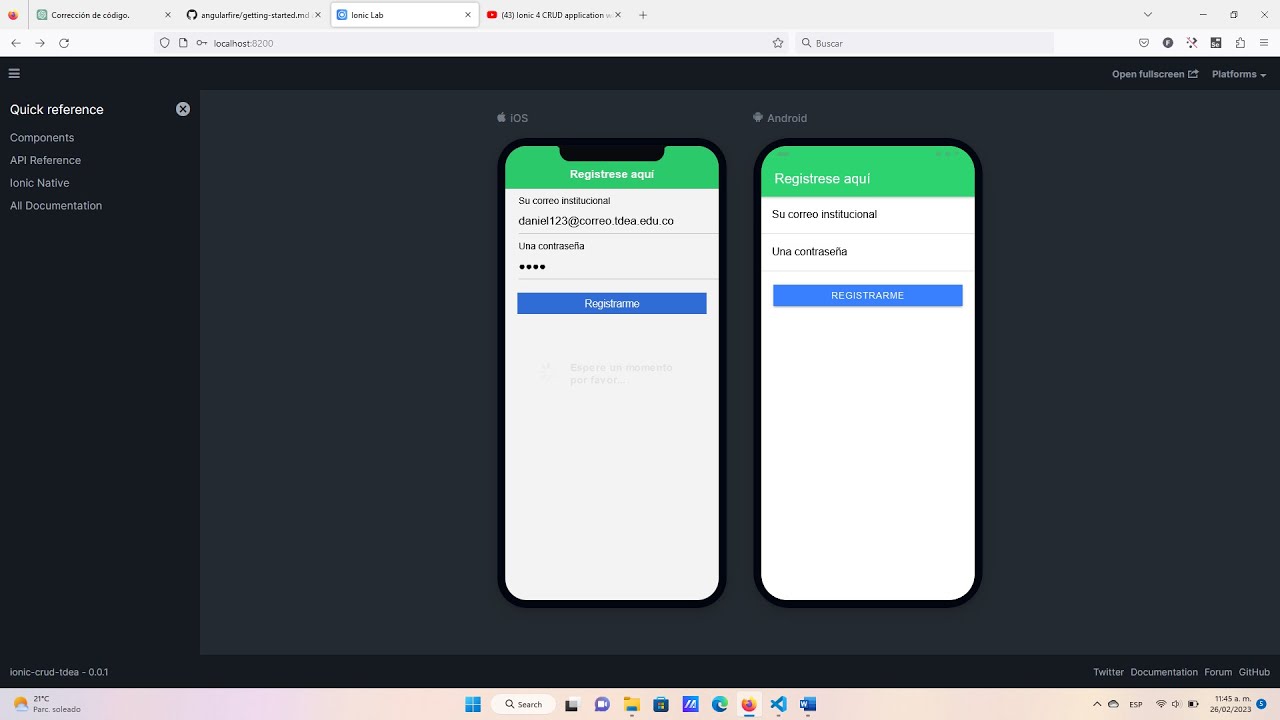This screenshot has width=1280, height=720.
Task: Open File Explorer from taskbar
Action: point(631,704)
